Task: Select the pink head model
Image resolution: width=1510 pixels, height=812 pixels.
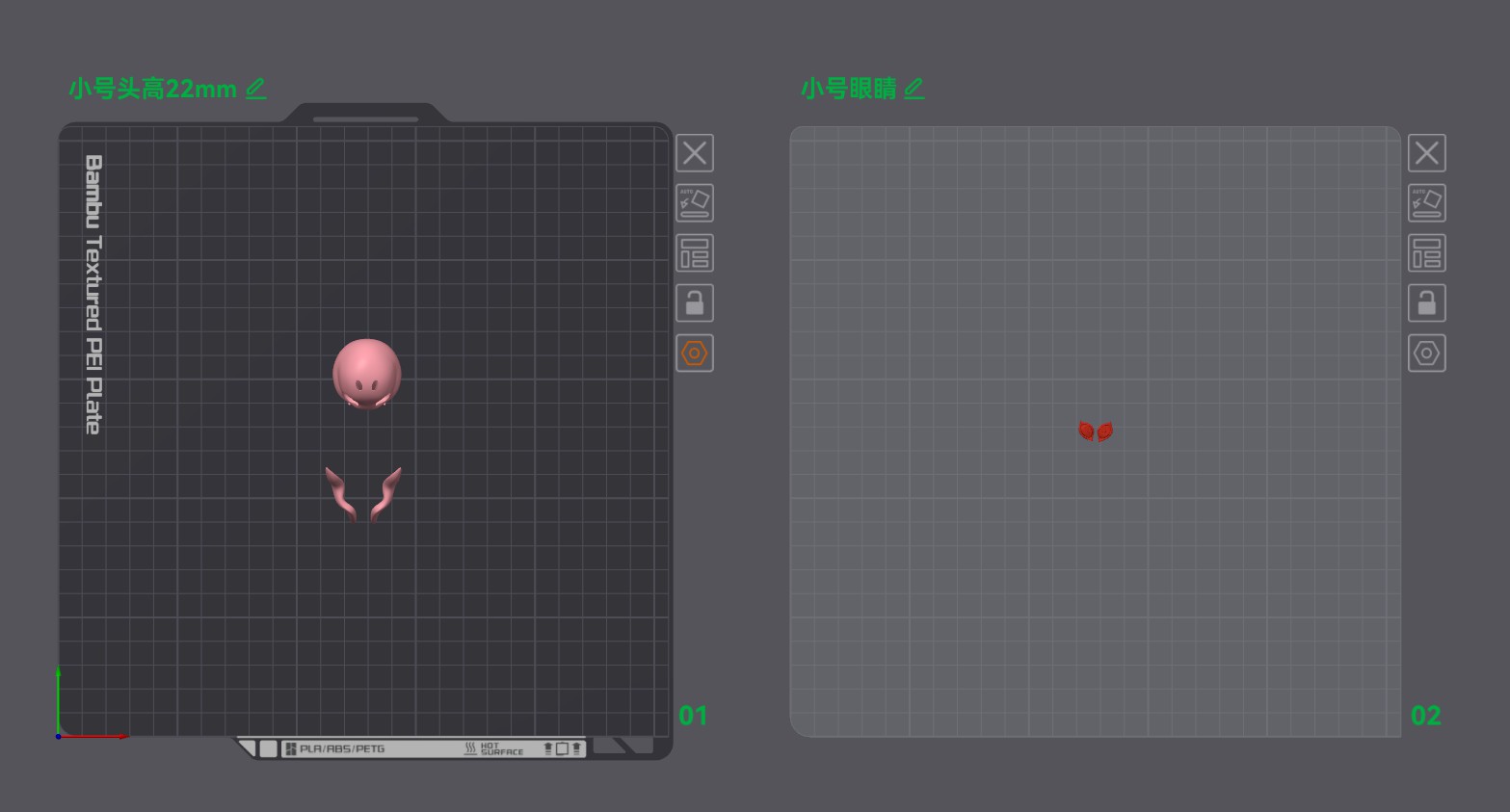Action: pyautogui.click(x=366, y=373)
